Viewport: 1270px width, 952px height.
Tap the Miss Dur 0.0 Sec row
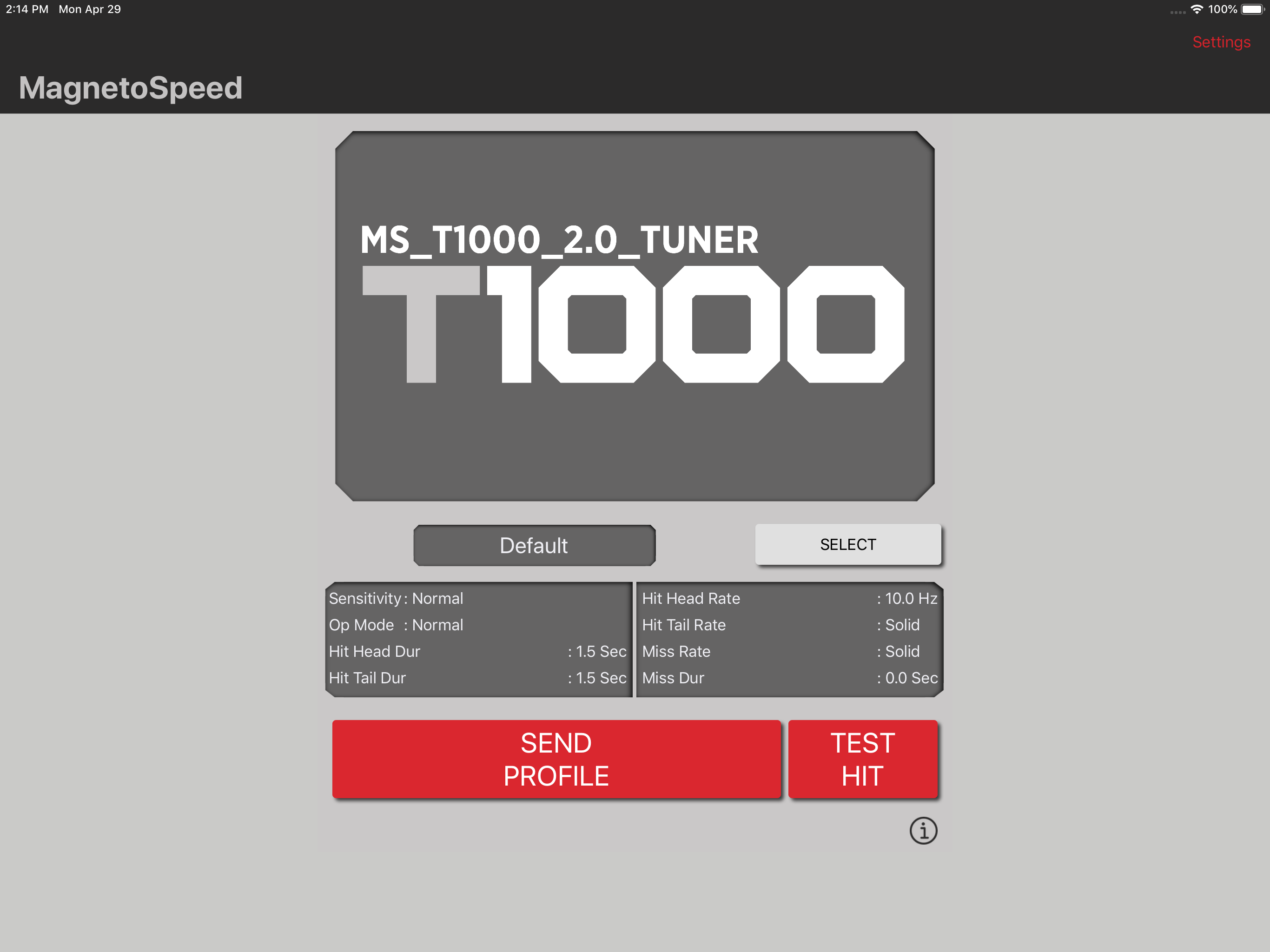coord(789,678)
